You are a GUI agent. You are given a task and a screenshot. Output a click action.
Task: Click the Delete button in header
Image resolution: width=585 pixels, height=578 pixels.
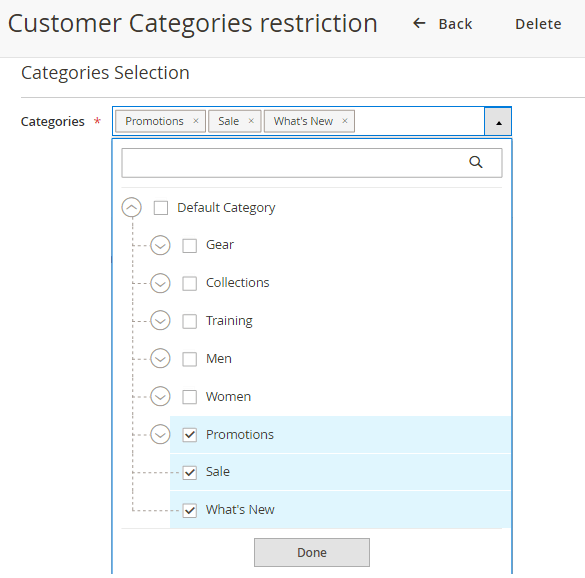coord(538,24)
